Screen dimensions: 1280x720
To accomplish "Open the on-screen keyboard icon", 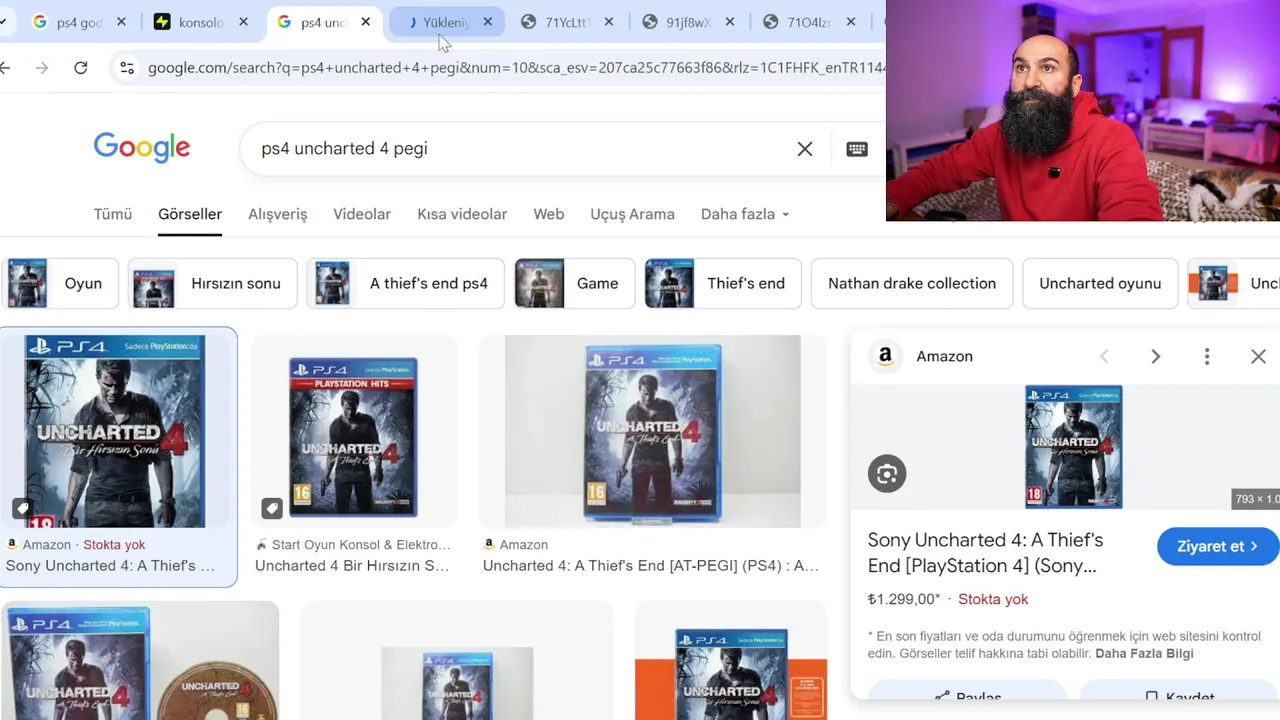I will click(857, 149).
